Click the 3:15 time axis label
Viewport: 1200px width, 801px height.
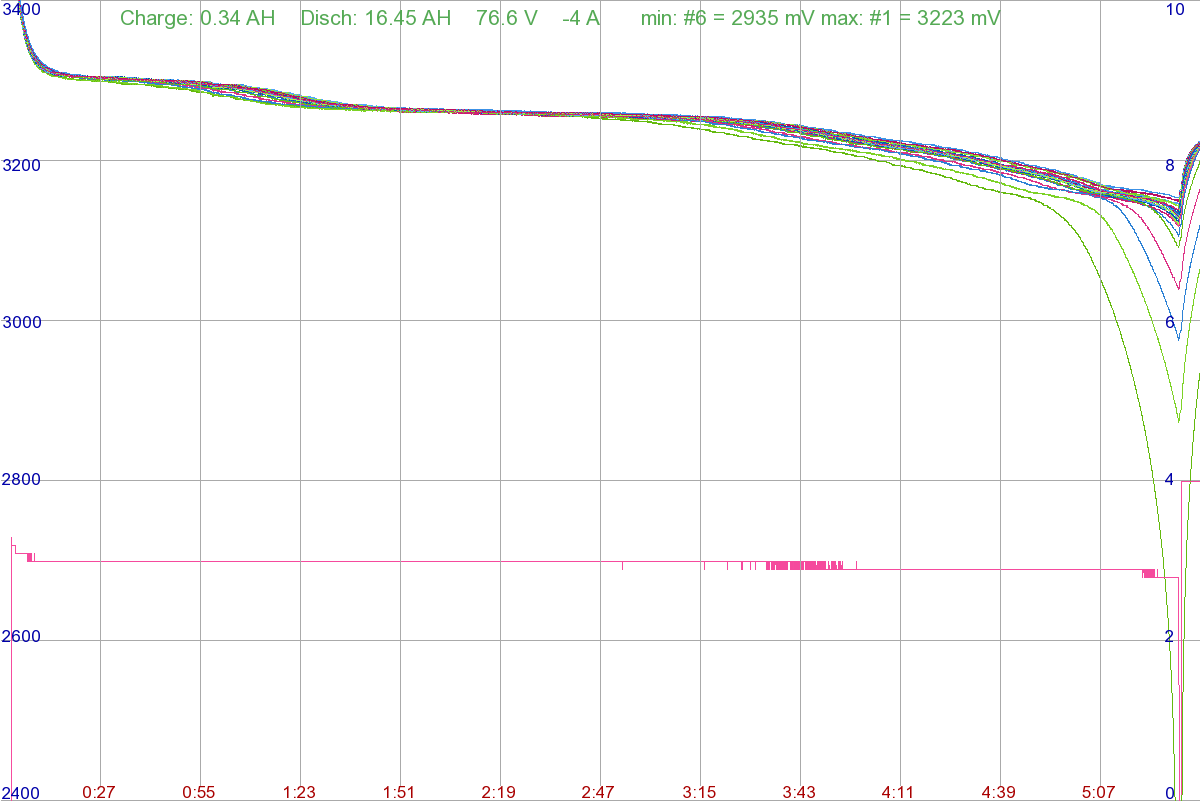[x=699, y=792]
